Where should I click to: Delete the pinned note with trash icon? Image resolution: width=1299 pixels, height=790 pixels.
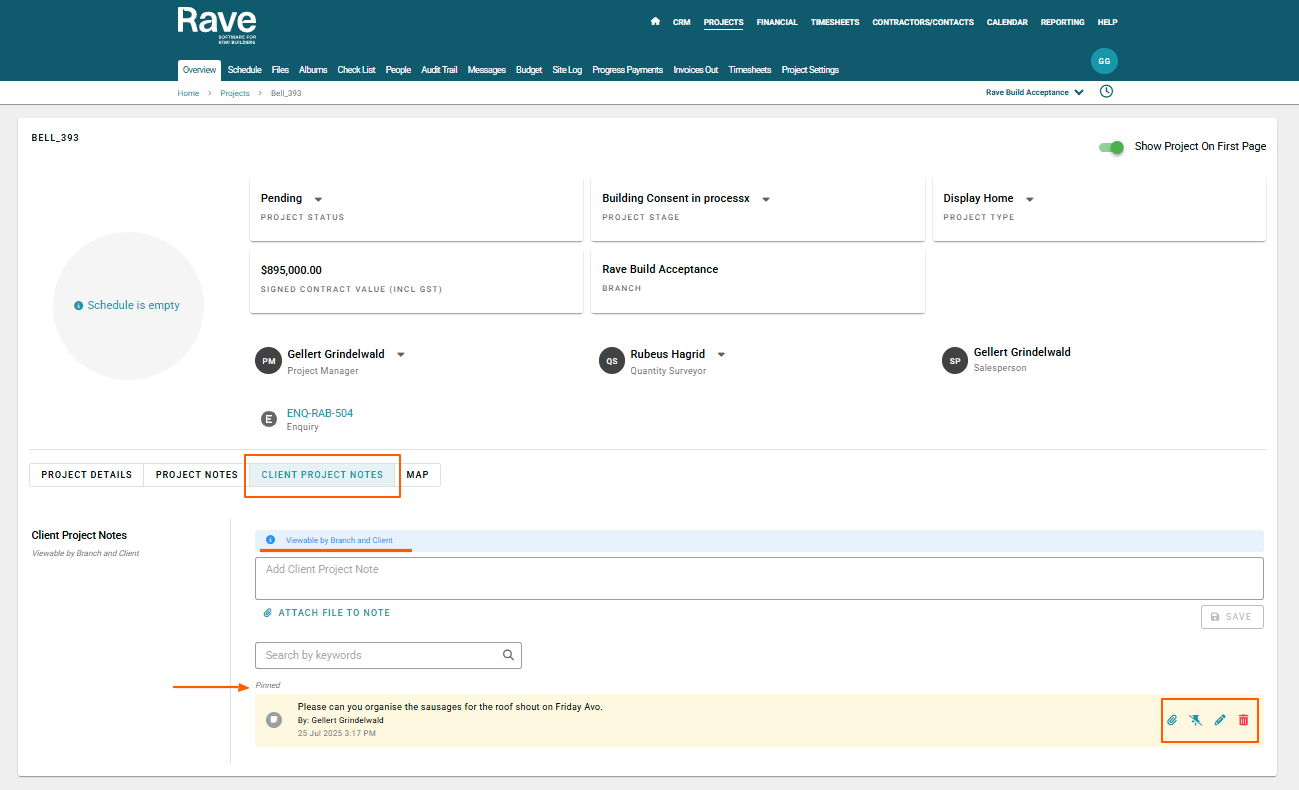1244,720
